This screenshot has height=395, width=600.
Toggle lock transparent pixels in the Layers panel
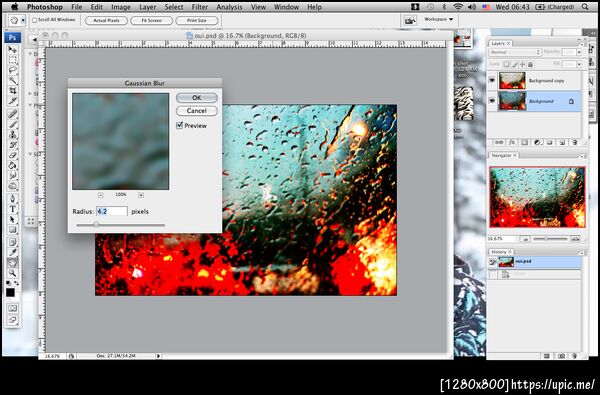(506, 64)
